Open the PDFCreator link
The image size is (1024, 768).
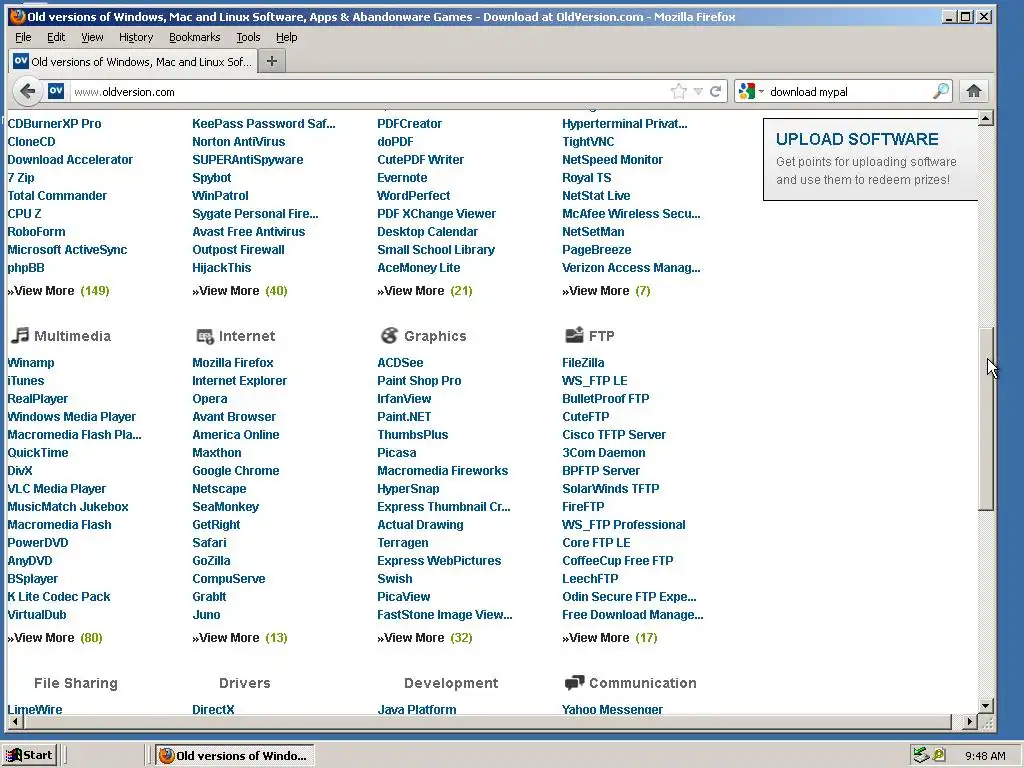tap(409, 123)
